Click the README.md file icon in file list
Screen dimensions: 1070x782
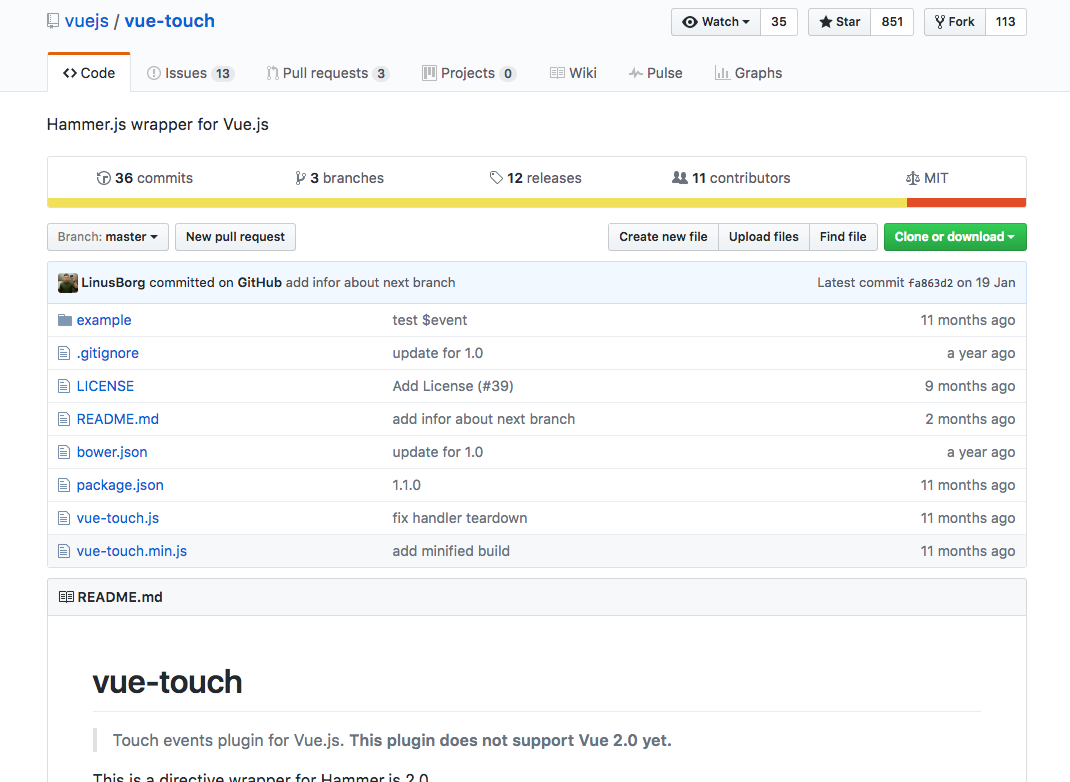[x=64, y=419]
